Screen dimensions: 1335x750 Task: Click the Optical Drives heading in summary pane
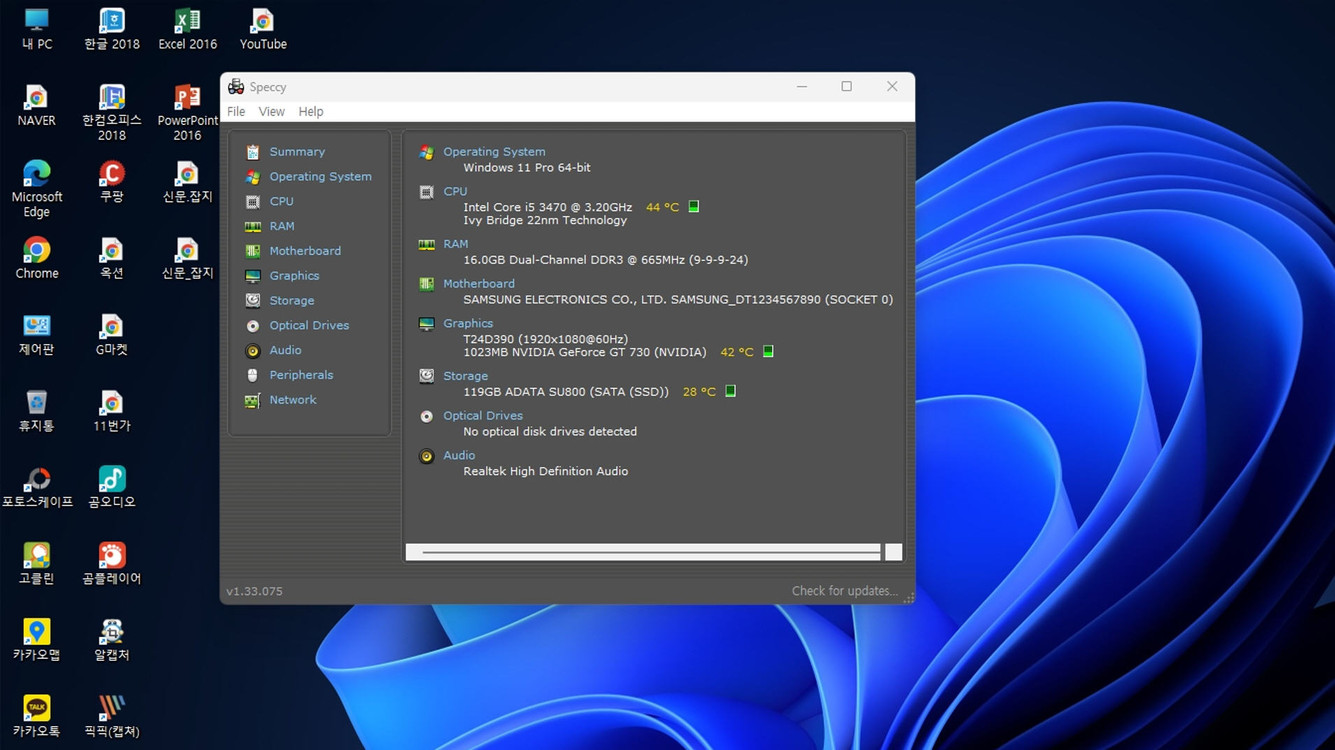click(483, 416)
